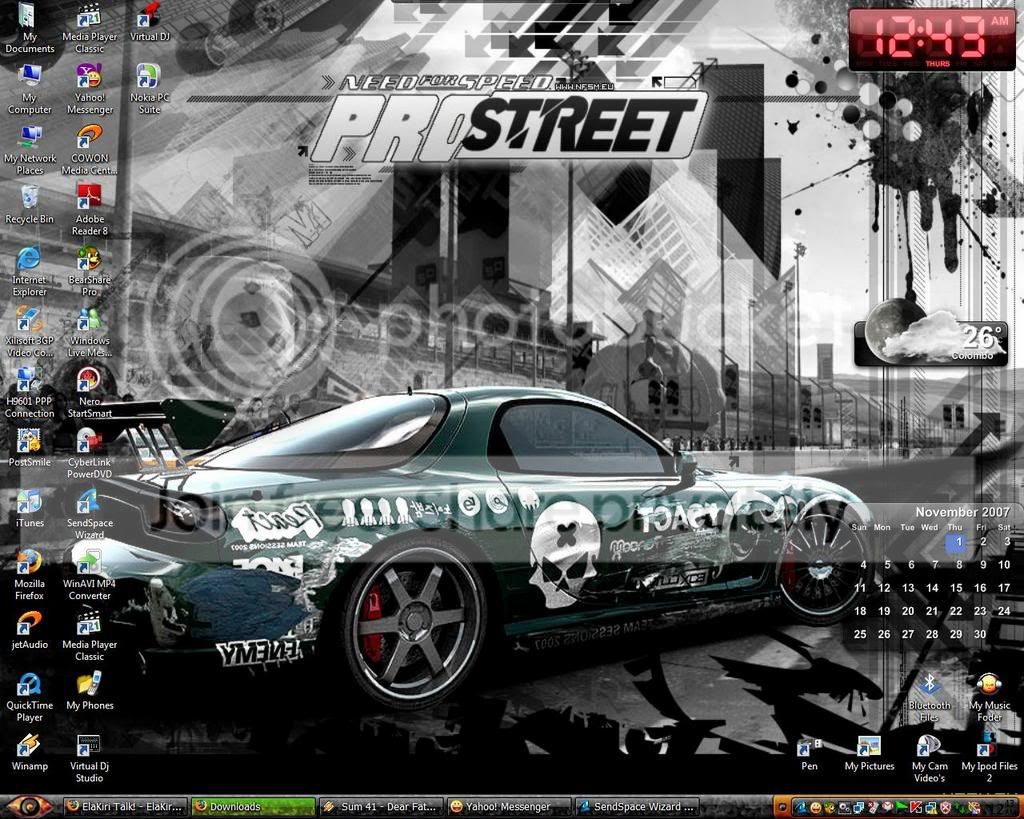This screenshot has height=819, width=1024.
Task: Open My Pictures folder icon
Action: (869, 752)
